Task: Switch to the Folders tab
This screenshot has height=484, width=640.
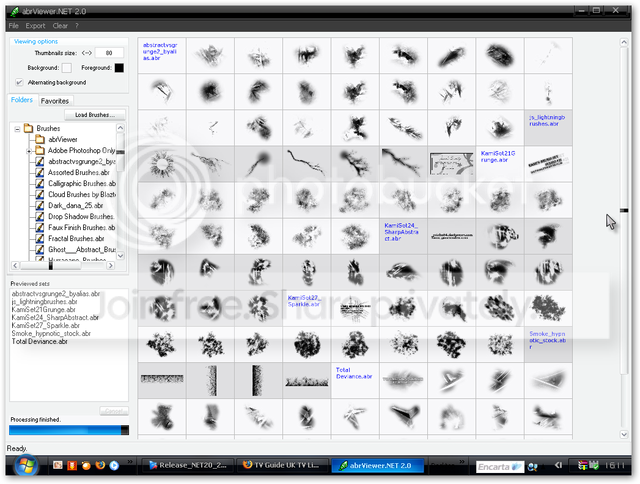Action: click(x=22, y=100)
